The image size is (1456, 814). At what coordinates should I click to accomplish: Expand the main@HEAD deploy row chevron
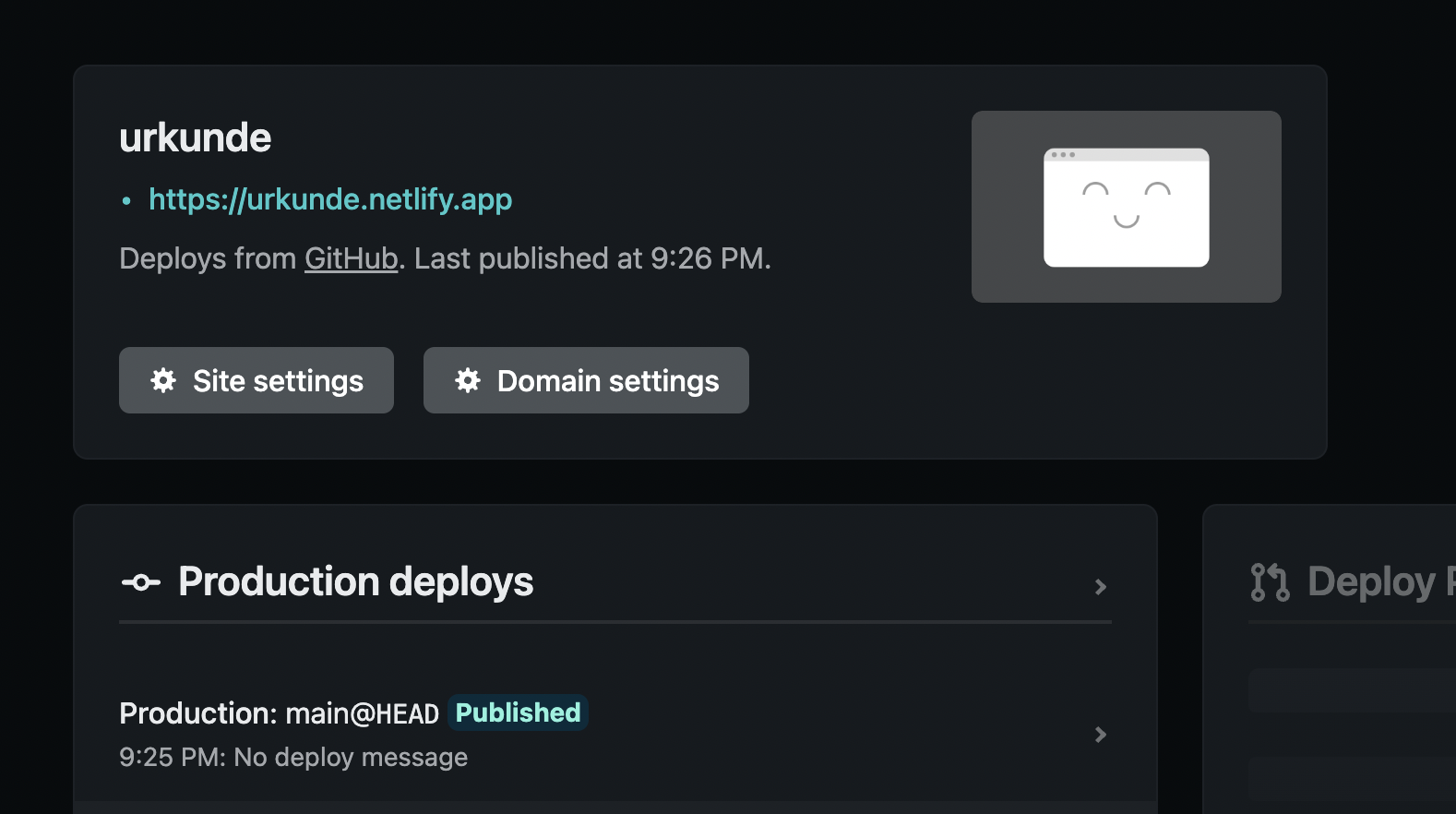coord(1100,735)
